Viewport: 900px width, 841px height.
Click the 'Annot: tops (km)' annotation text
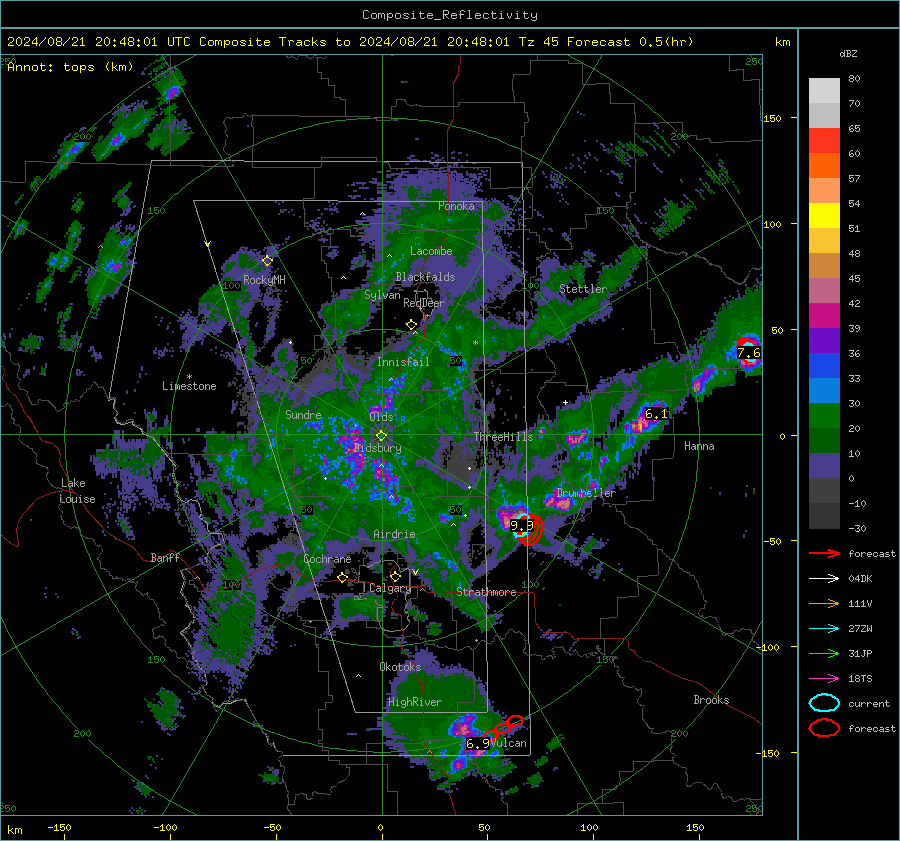(x=70, y=67)
